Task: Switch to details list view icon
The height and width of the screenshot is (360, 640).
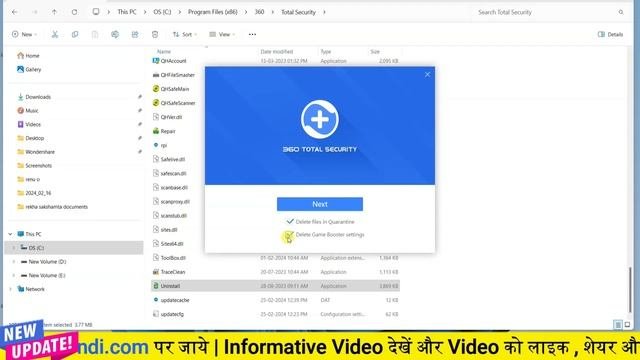Action: tap(618, 325)
